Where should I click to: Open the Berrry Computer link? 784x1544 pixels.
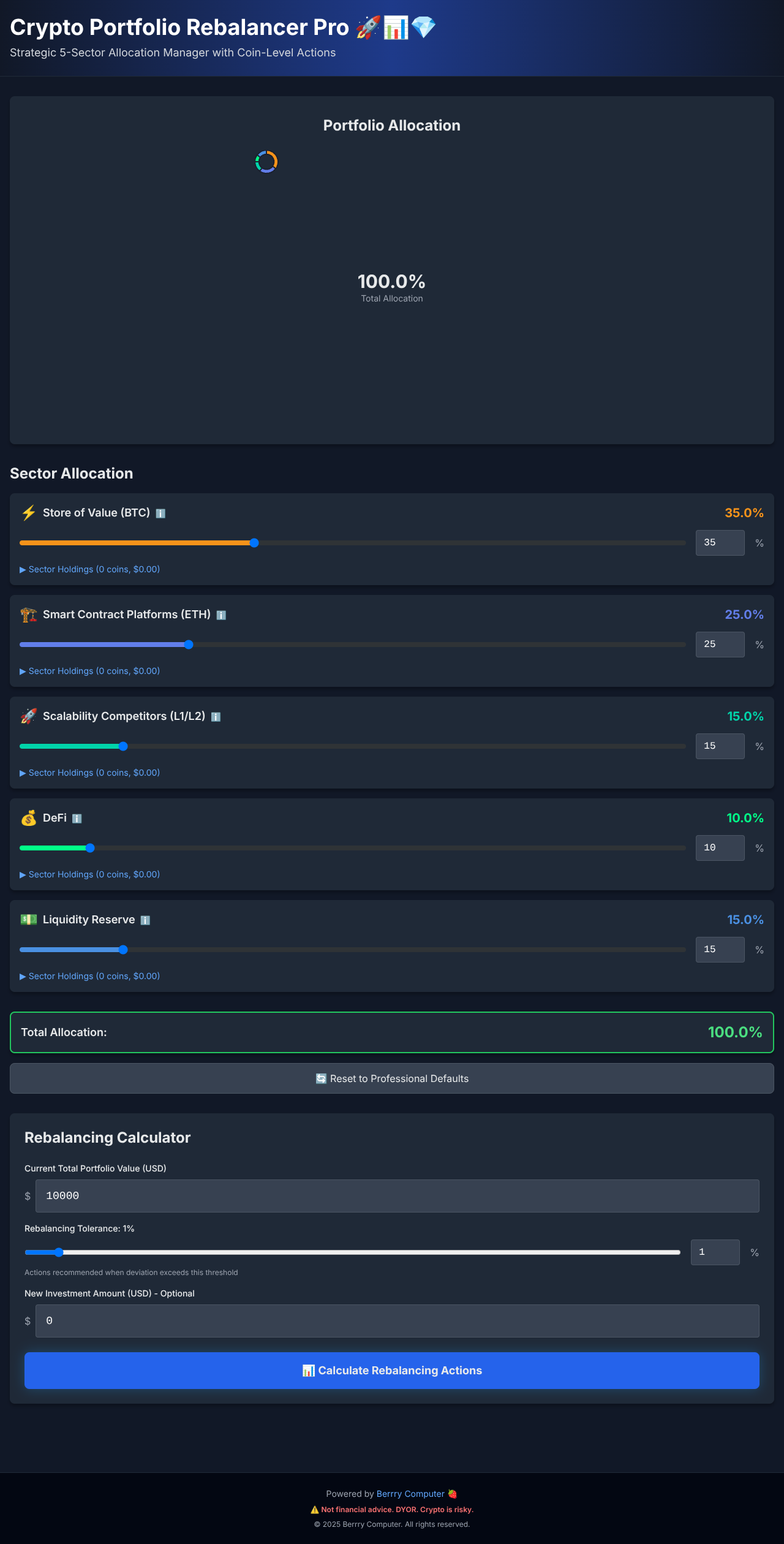pos(410,1493)
